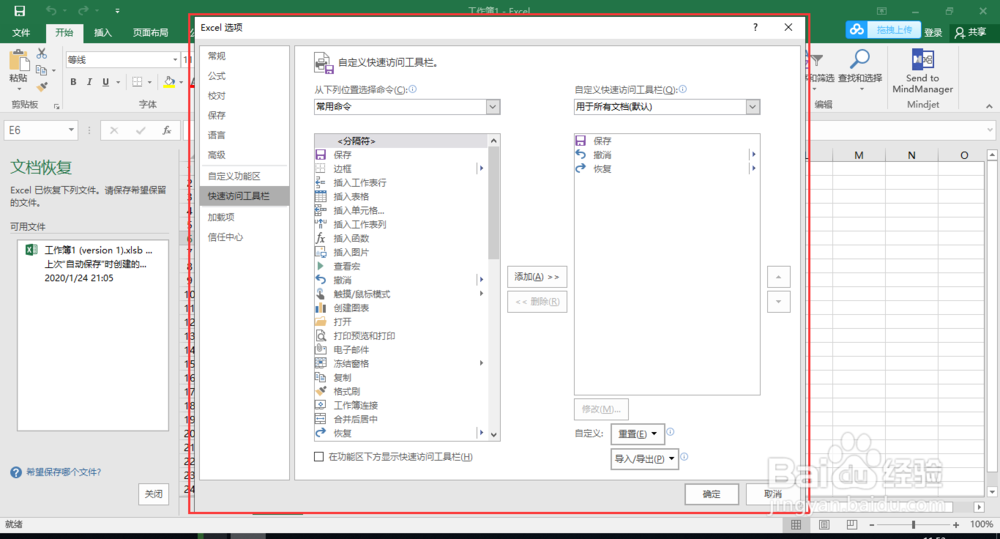The image size is (1000, 539).
Task: Click the 登录 sign-in link
Action: pyautogui.click(x=933, y=33)
